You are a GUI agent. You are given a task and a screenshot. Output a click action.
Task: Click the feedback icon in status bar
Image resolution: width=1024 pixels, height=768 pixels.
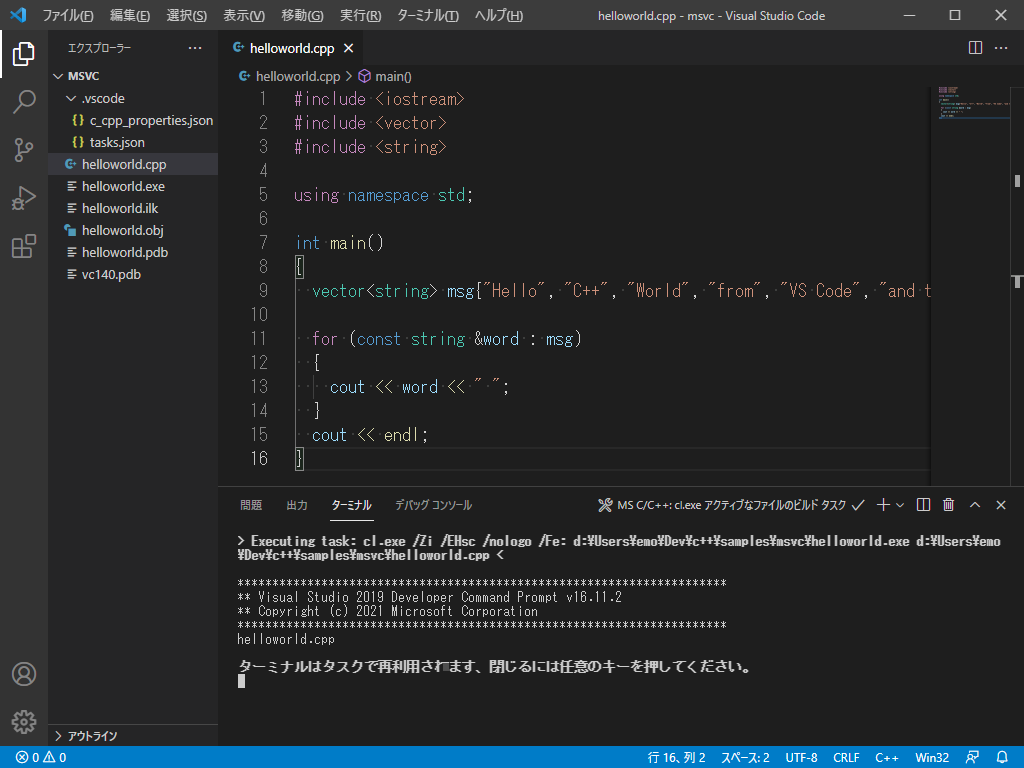coord(972,758)
